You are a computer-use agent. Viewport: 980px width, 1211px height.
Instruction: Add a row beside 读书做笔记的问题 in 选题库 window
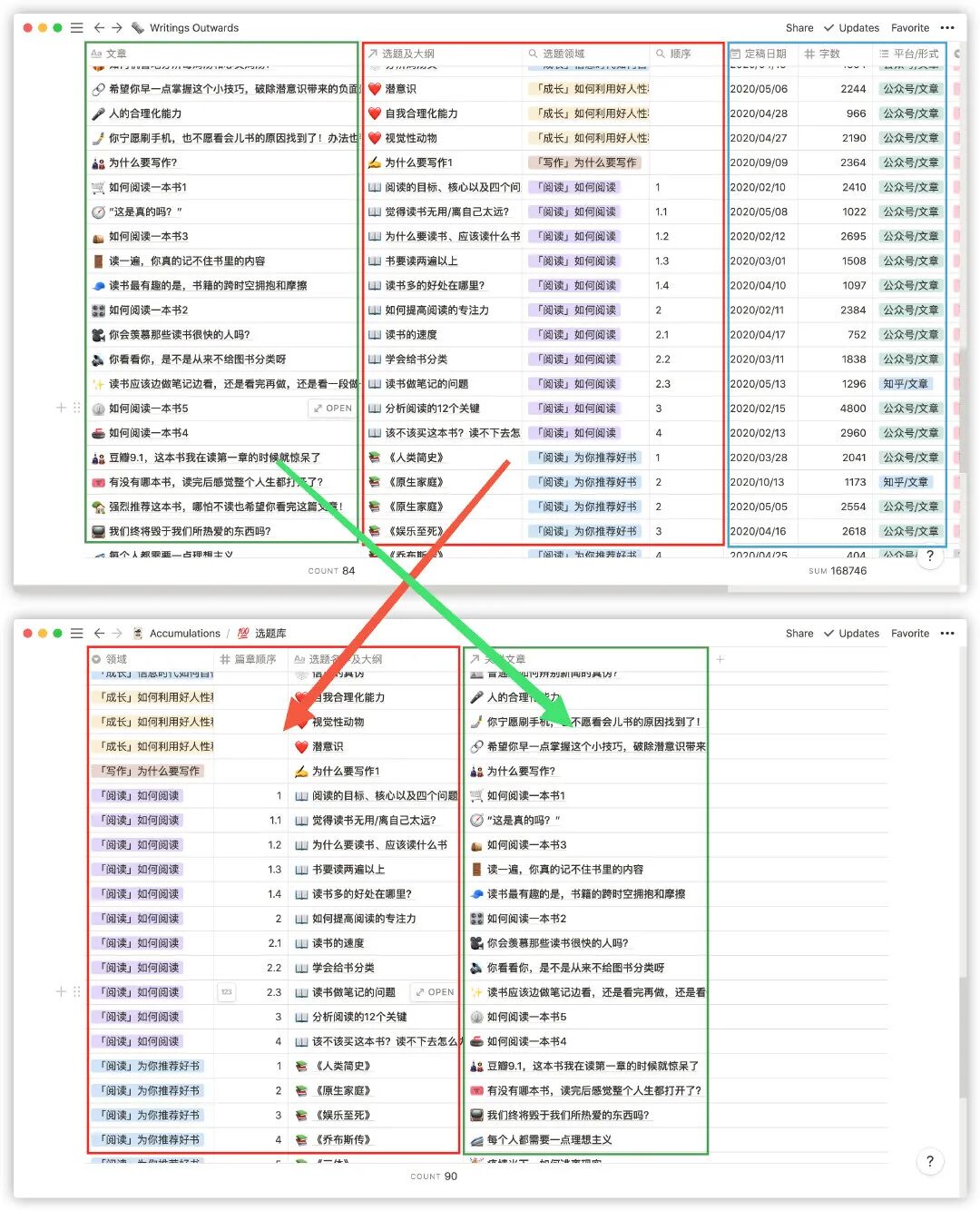[x=61, y=992]
